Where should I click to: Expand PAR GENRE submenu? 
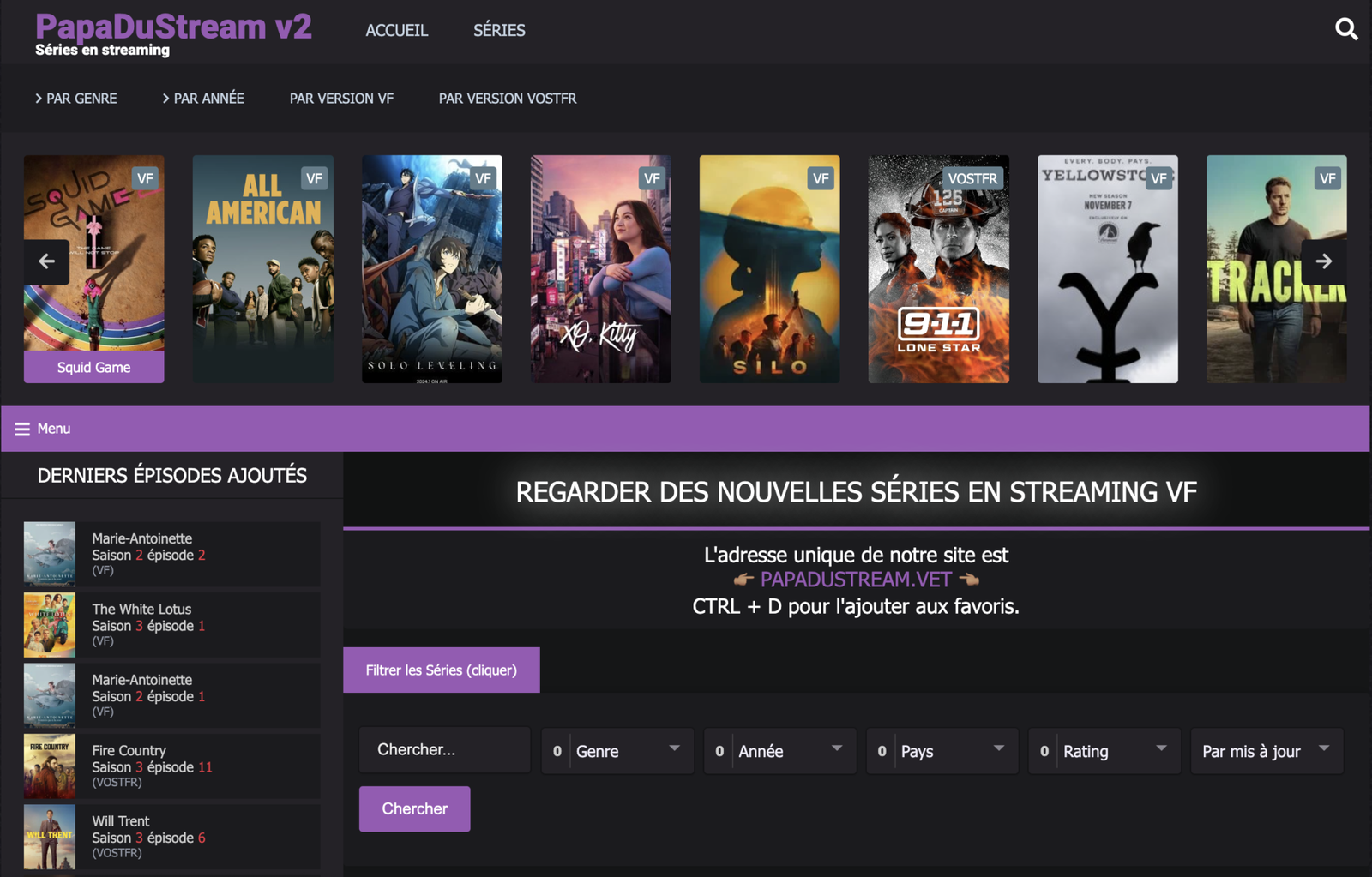point(76,99)
